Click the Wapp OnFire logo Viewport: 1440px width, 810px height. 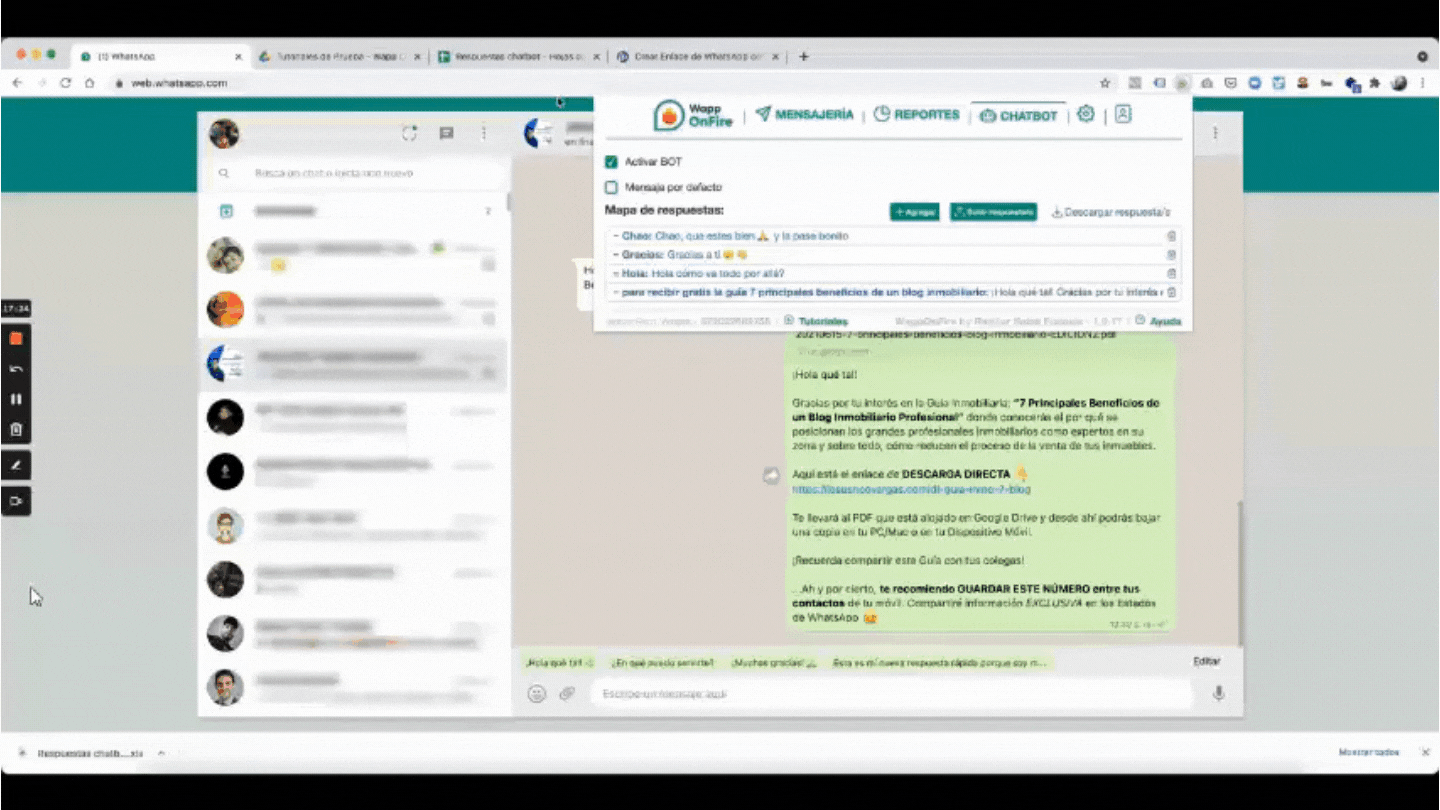[x=693, y=115]
